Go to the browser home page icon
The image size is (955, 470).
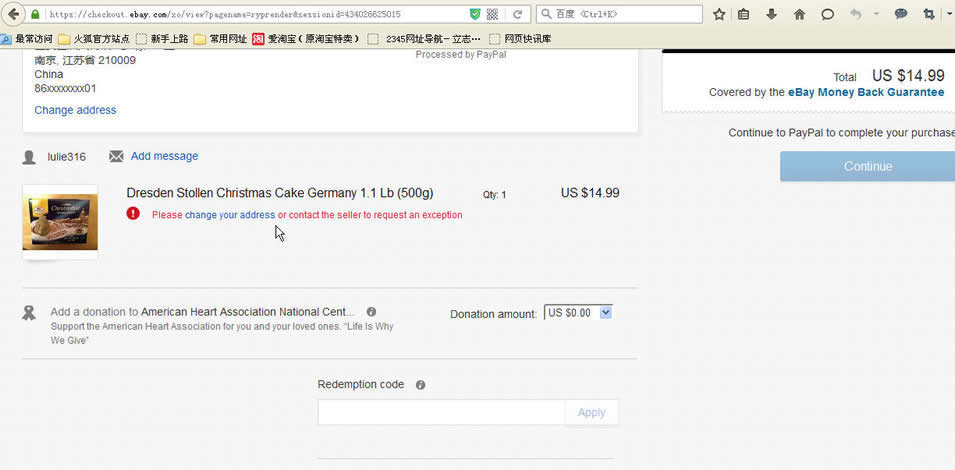pyautogui.click(x=800, y=15)
